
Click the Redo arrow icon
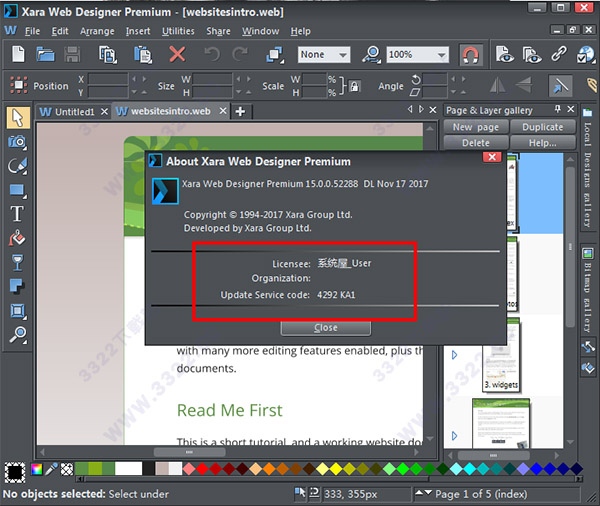point(240,54)
